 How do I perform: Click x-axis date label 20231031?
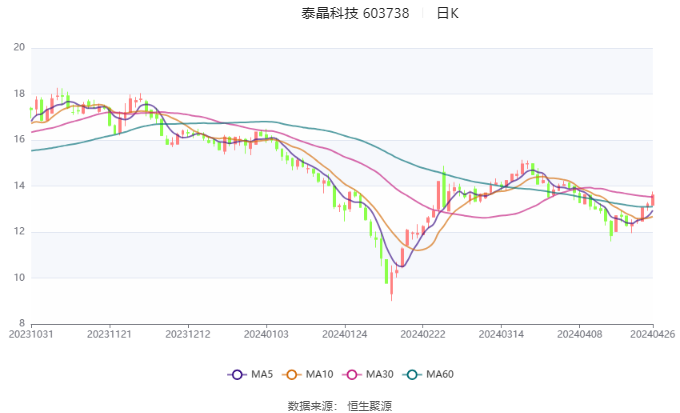(31, 334)
